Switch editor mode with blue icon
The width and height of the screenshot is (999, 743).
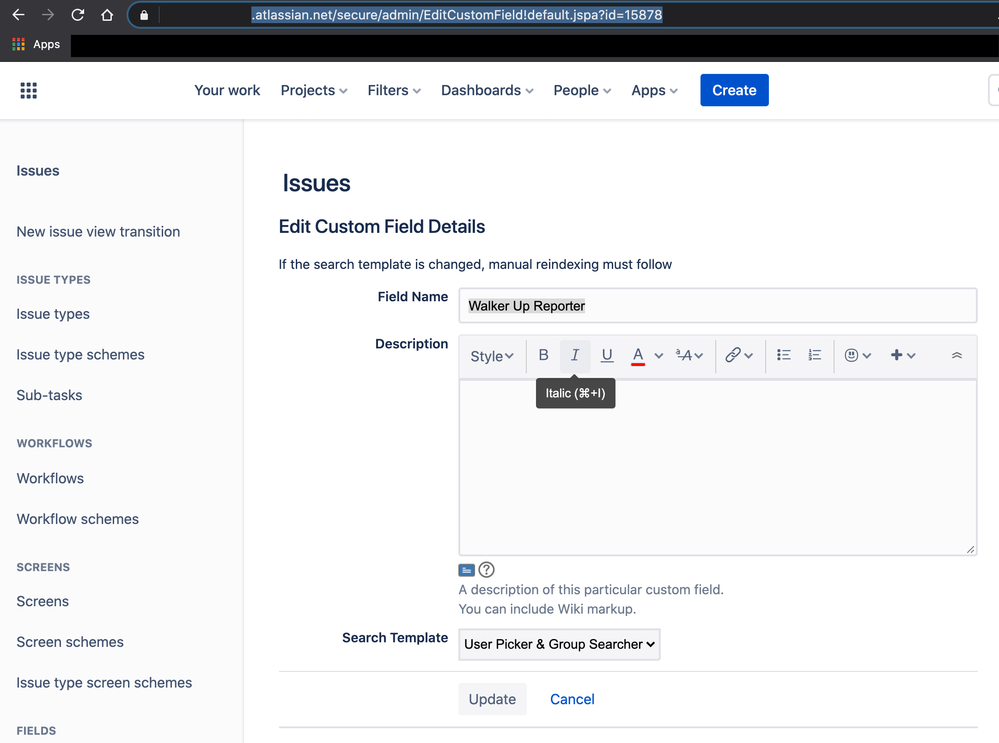(466, 570)
